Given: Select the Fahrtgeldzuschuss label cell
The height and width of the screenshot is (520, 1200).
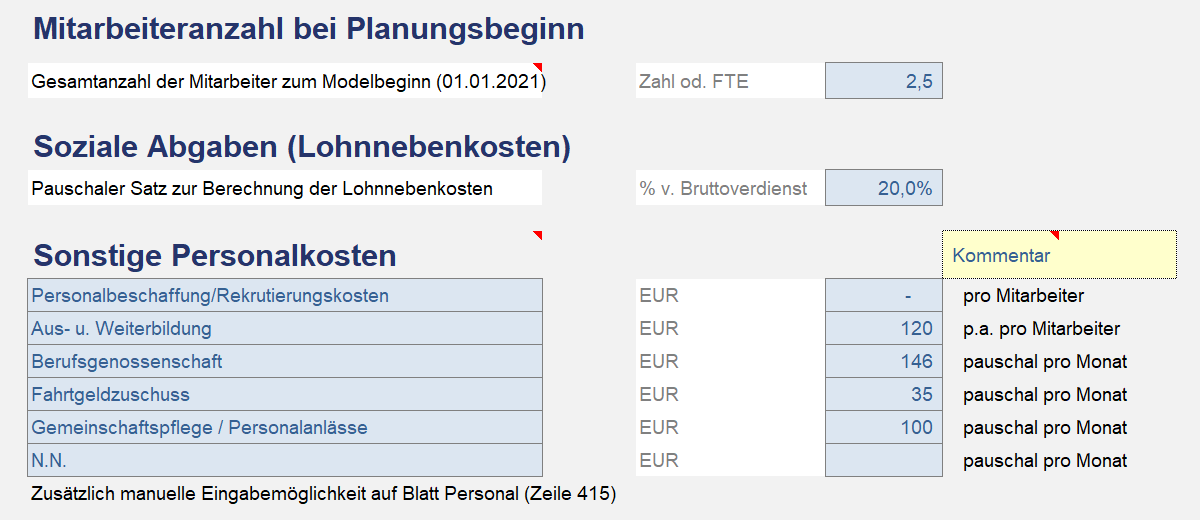Looking at the screenshot, I should tap(285, 395).
